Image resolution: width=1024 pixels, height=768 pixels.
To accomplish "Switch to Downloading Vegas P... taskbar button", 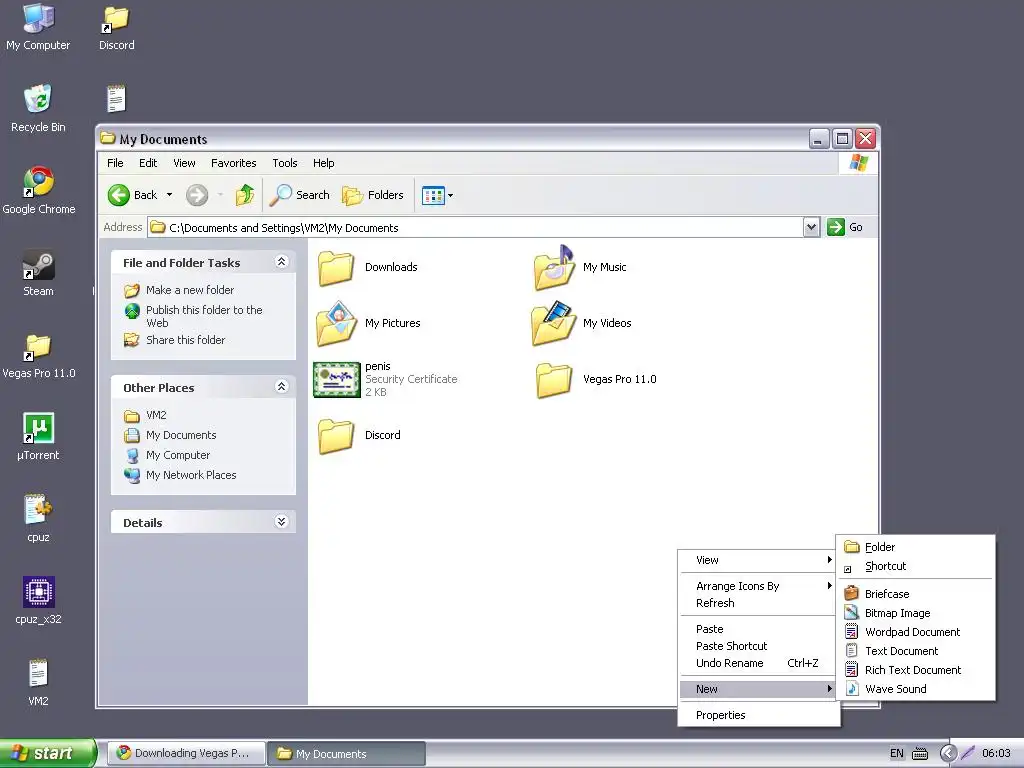I will (x=186, y=753).
